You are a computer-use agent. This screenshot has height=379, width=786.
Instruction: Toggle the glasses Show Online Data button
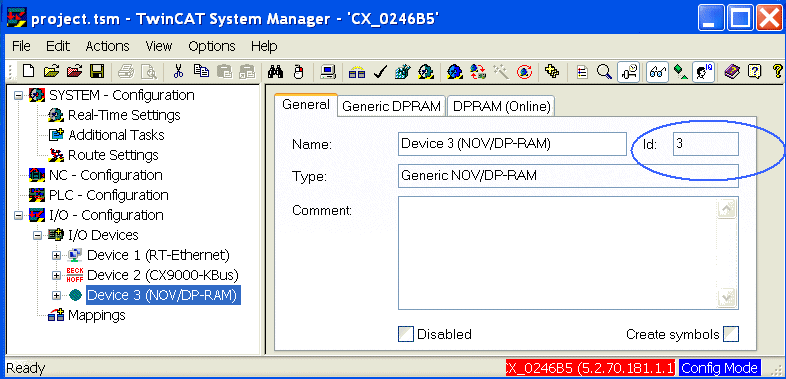click(x=656, y=72)
